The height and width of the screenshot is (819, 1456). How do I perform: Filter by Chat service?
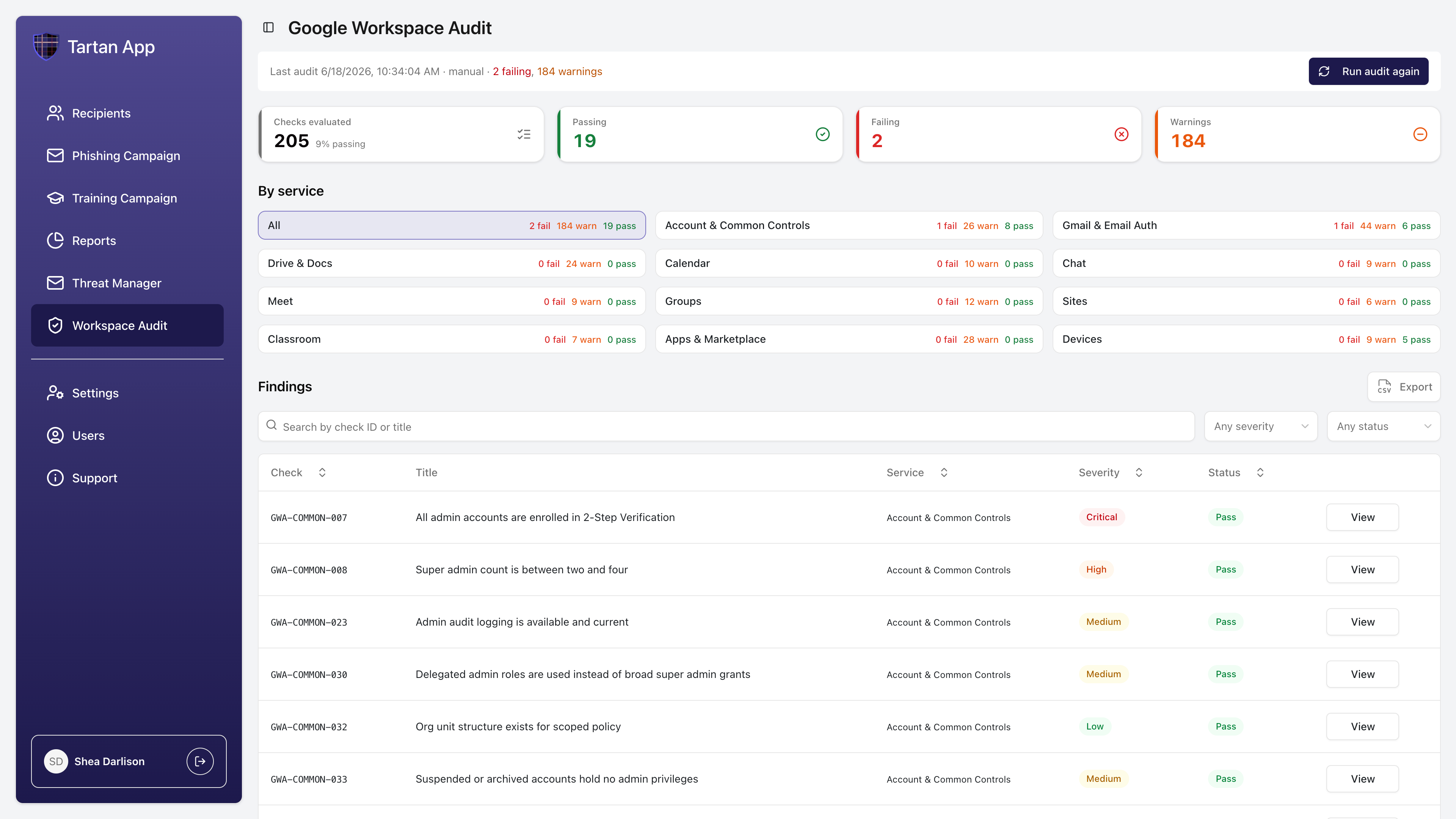1246,263
